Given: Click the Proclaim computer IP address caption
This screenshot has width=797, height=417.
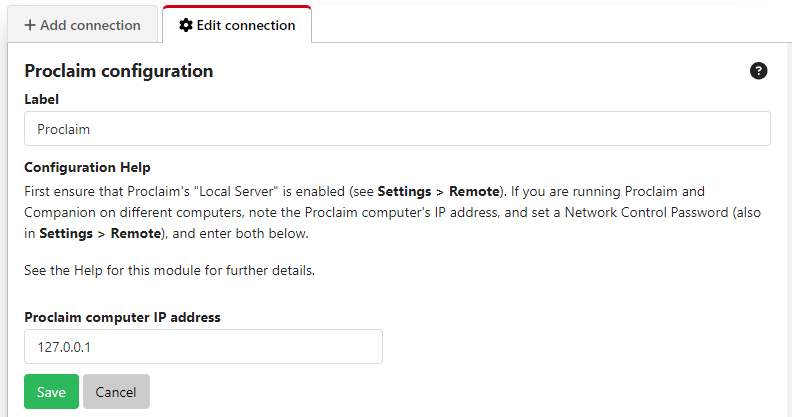Looking at the screenshot, I should pos(122,317).
